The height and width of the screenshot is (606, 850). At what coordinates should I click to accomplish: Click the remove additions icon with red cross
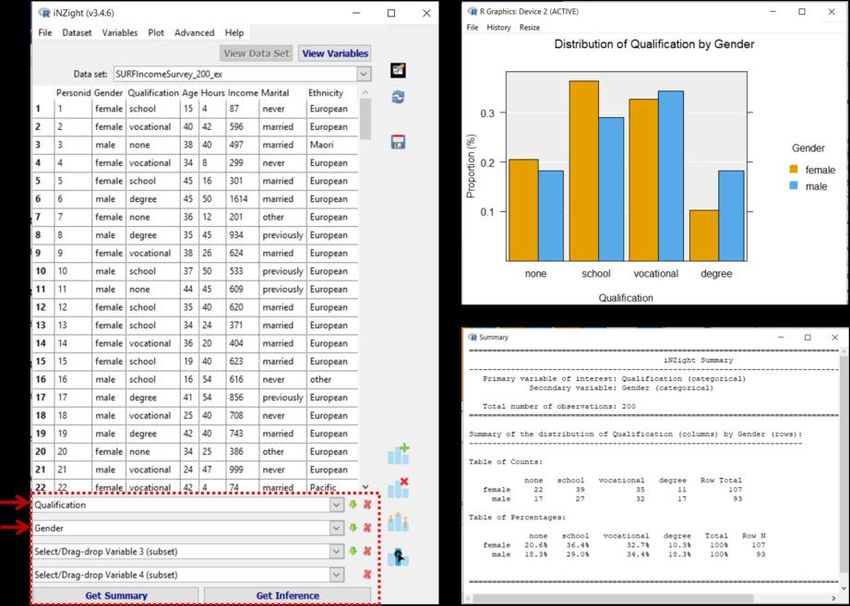(398, 488)
